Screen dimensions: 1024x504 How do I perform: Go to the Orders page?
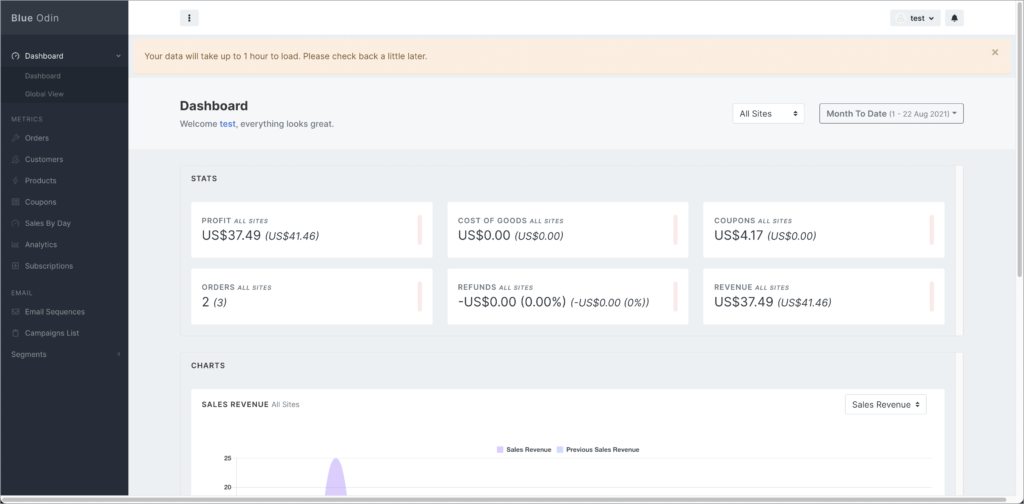click(x=37, y=138)
